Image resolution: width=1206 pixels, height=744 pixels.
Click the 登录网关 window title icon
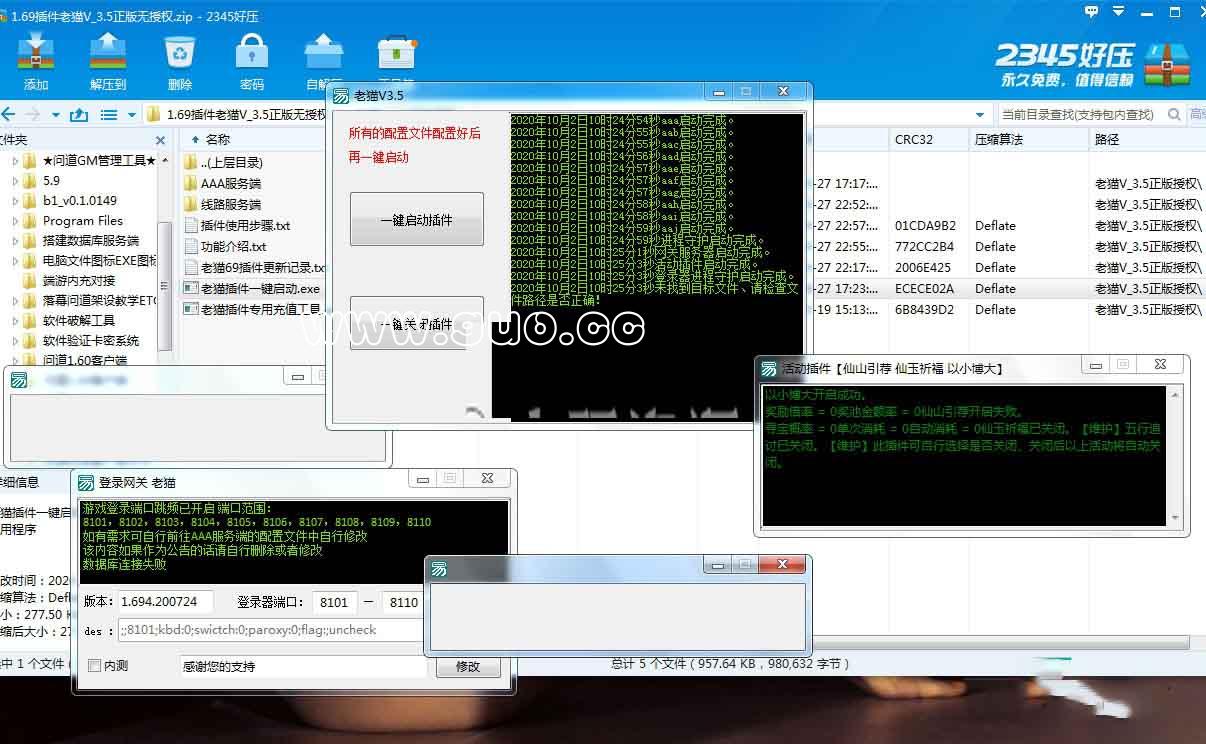87,482
